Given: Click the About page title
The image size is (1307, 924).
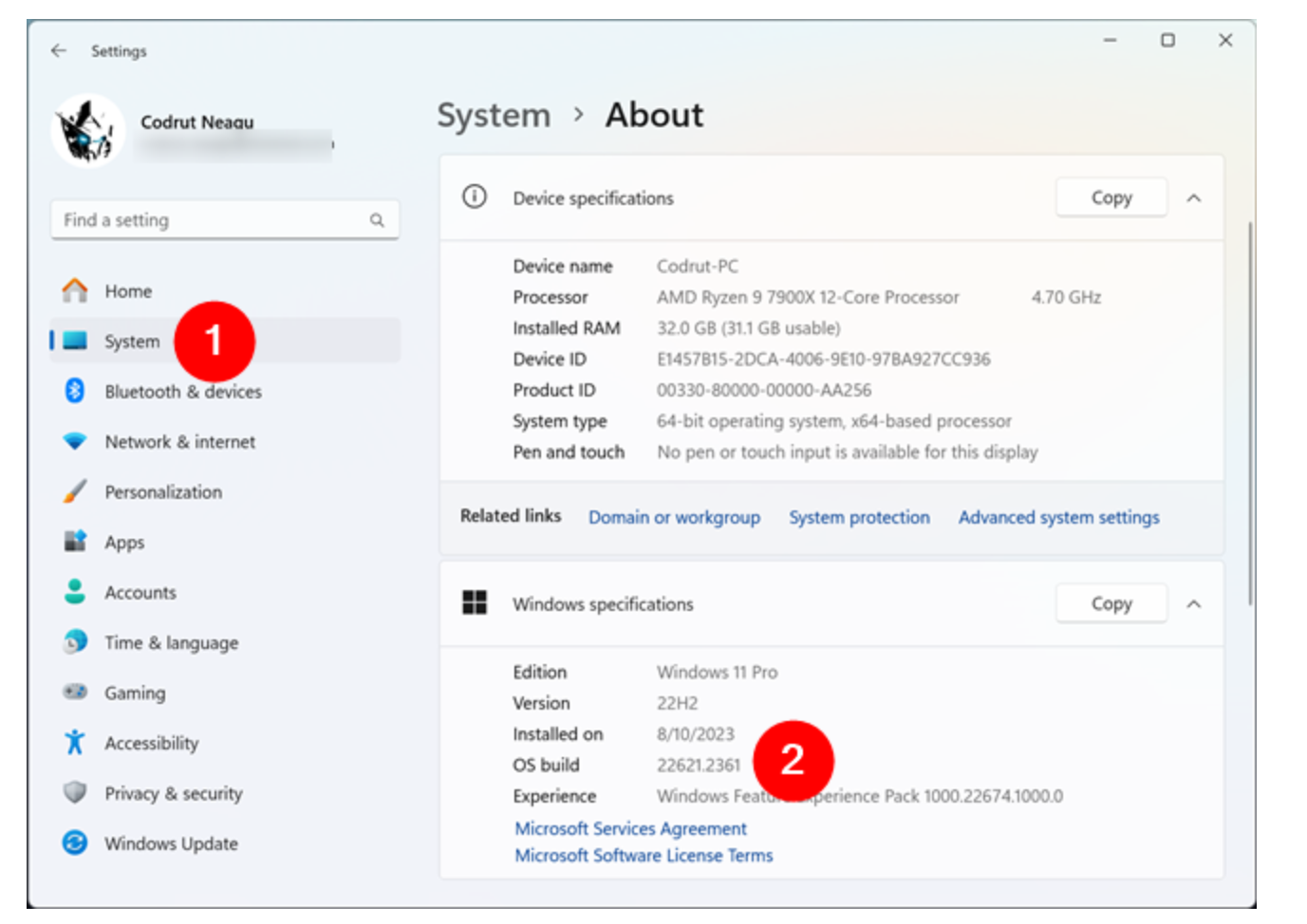Looking at the screenshot, I should (655, 115).
